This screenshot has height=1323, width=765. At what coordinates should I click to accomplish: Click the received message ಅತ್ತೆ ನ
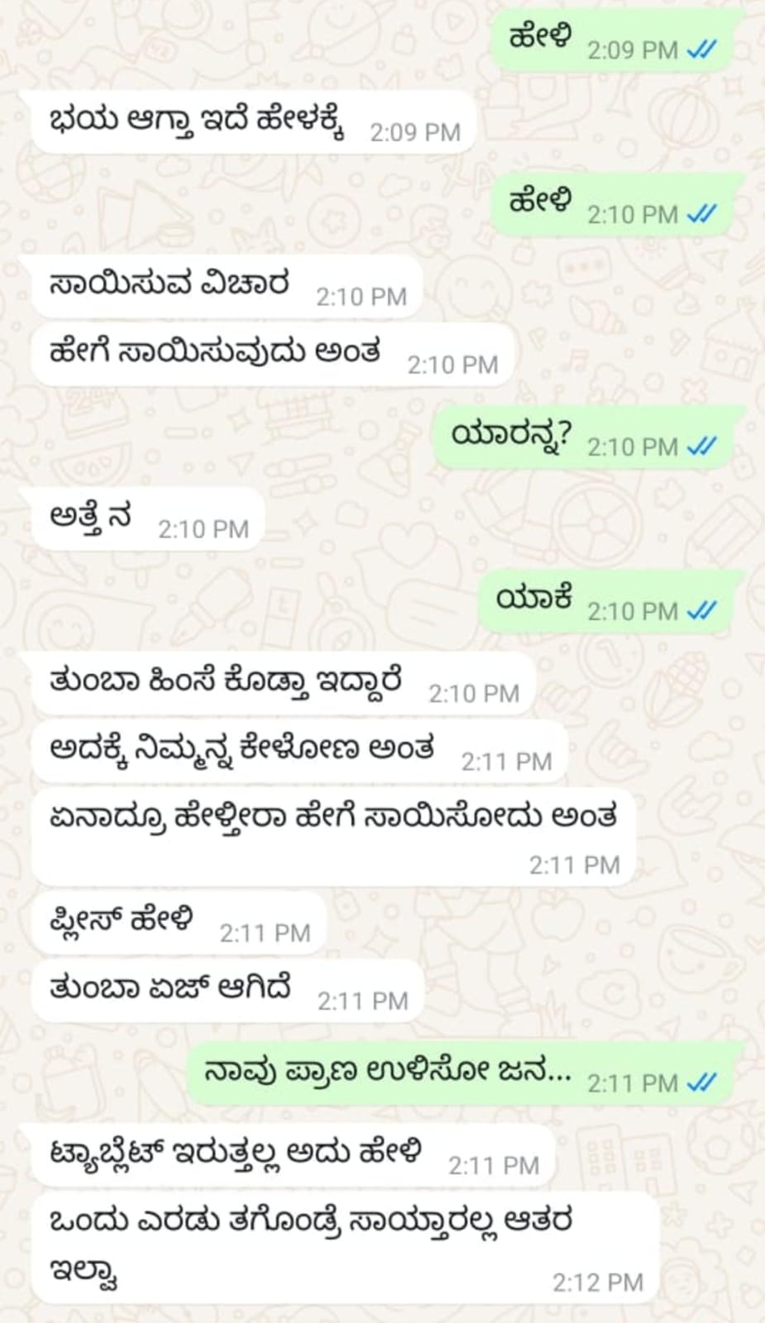[148, 518]
